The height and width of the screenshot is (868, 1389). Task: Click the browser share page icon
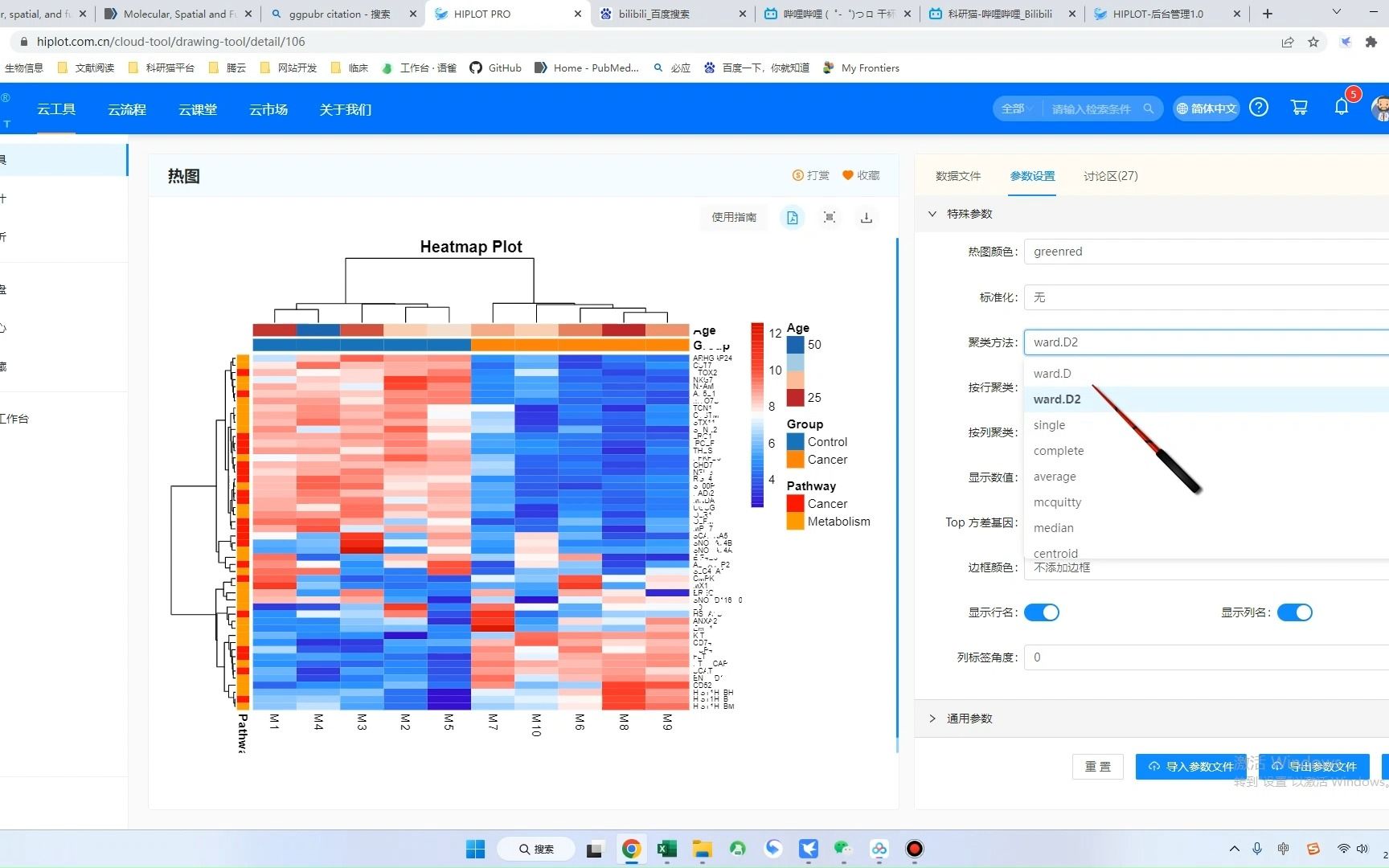tap(1288, 42)
